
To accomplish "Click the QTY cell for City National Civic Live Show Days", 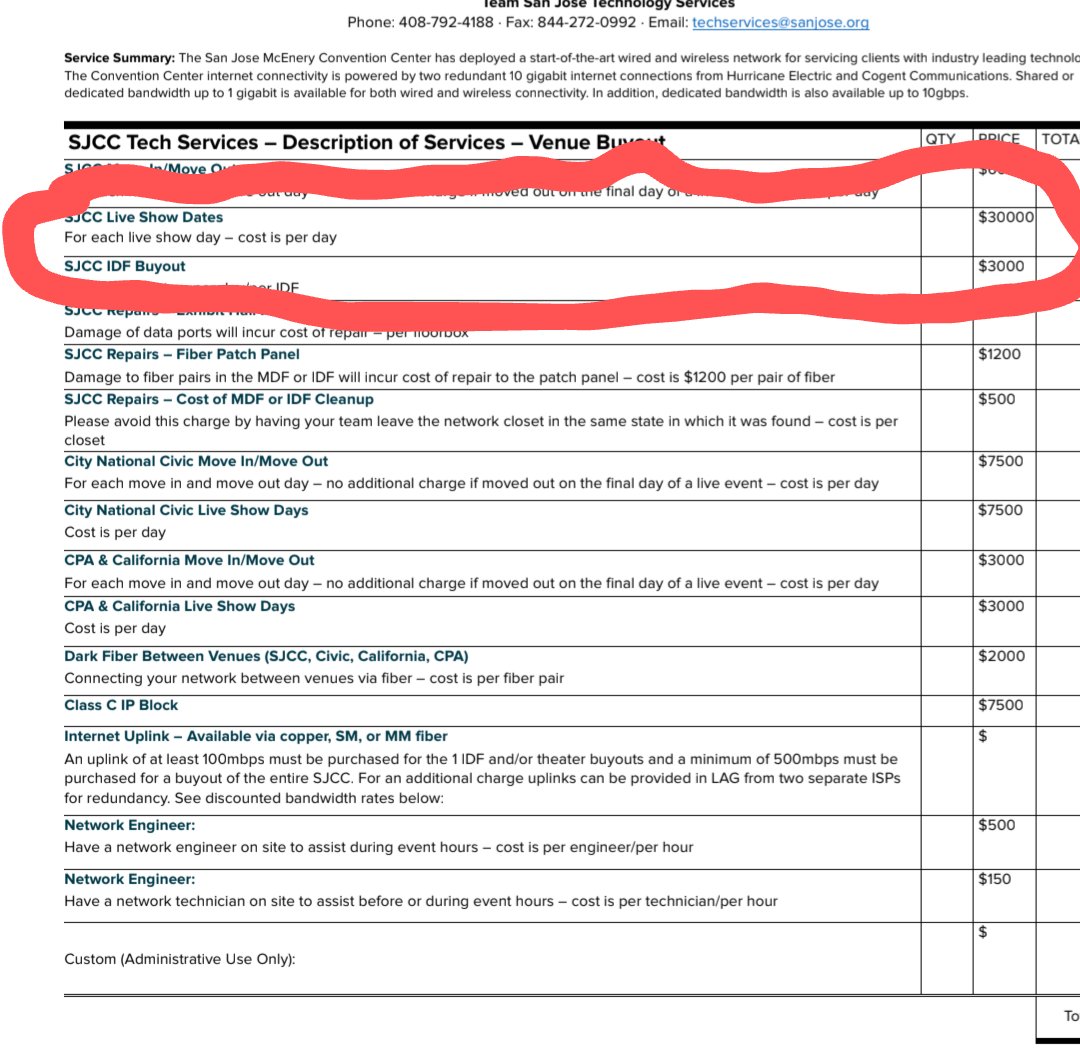I will (x=947, y=525).
